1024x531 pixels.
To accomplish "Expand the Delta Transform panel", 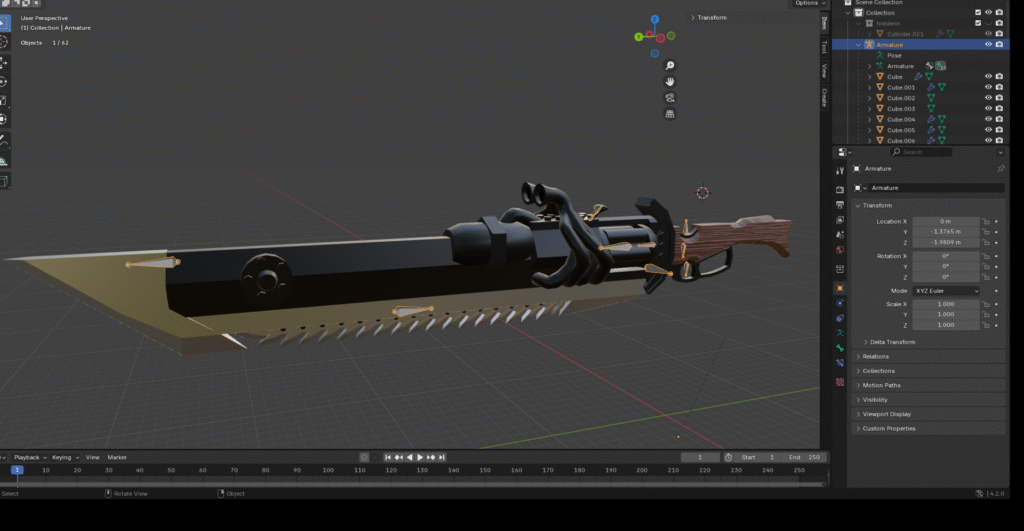I will 892,342.
